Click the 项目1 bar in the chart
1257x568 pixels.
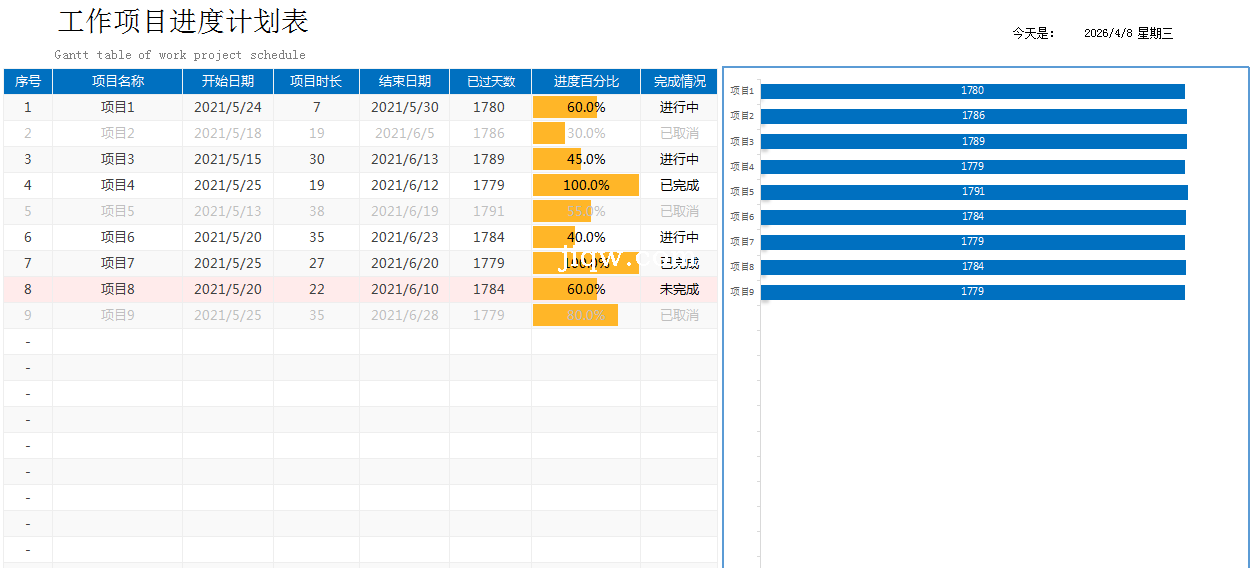tap(972, 91)
